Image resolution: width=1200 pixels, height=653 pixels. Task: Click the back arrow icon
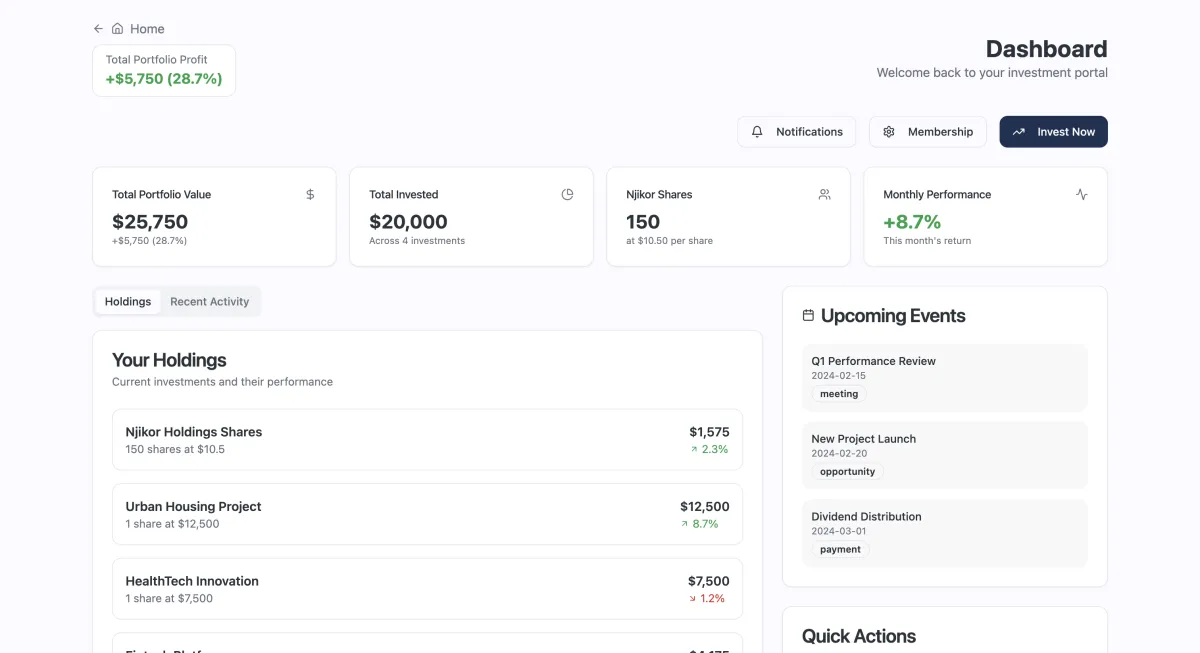[98, 29]
